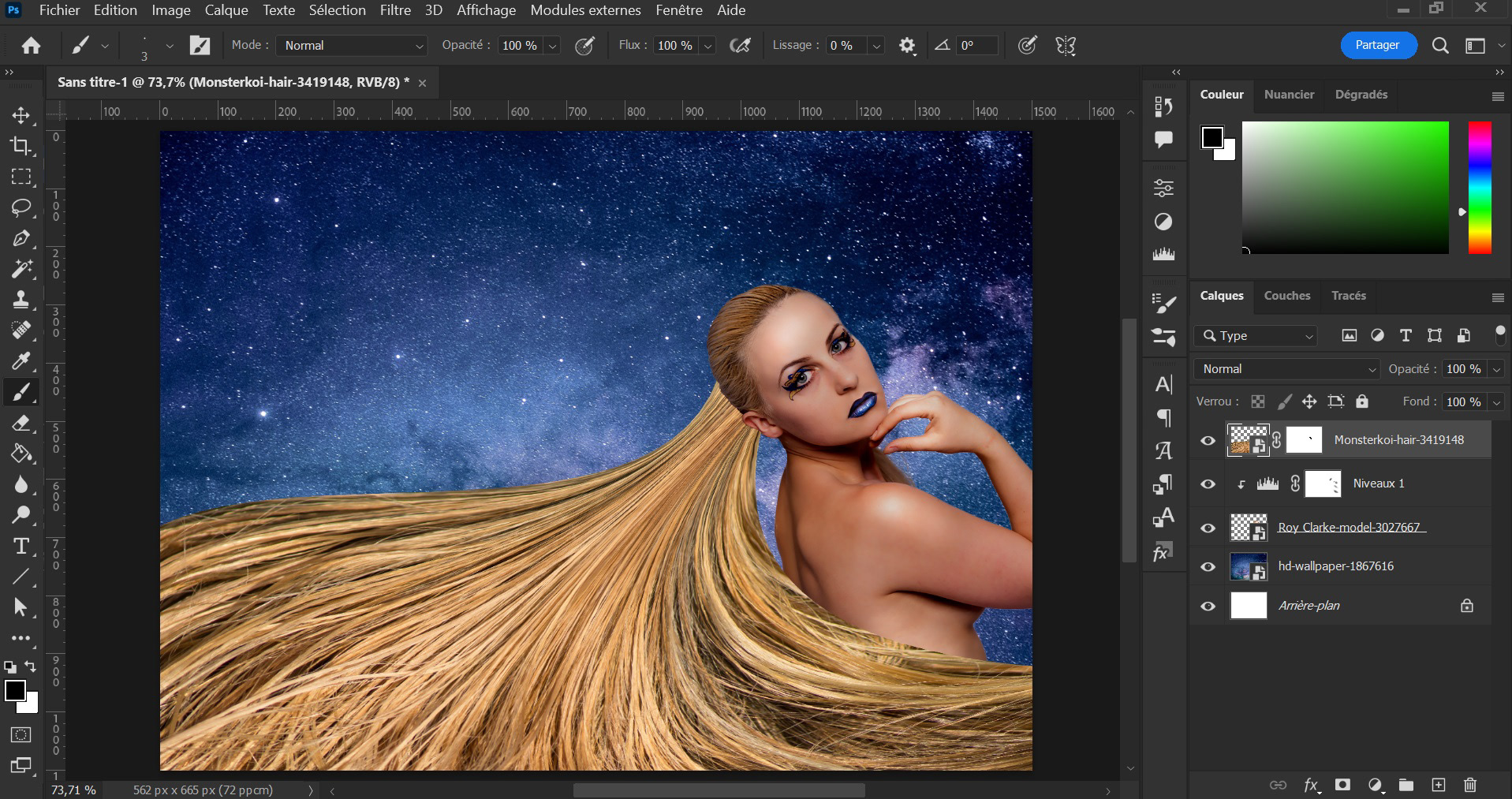The width and height of the screenshot is (1512, 799).
Task: Hide the Roy Clarke-model layer
Action: click(x=1208, y=528)
